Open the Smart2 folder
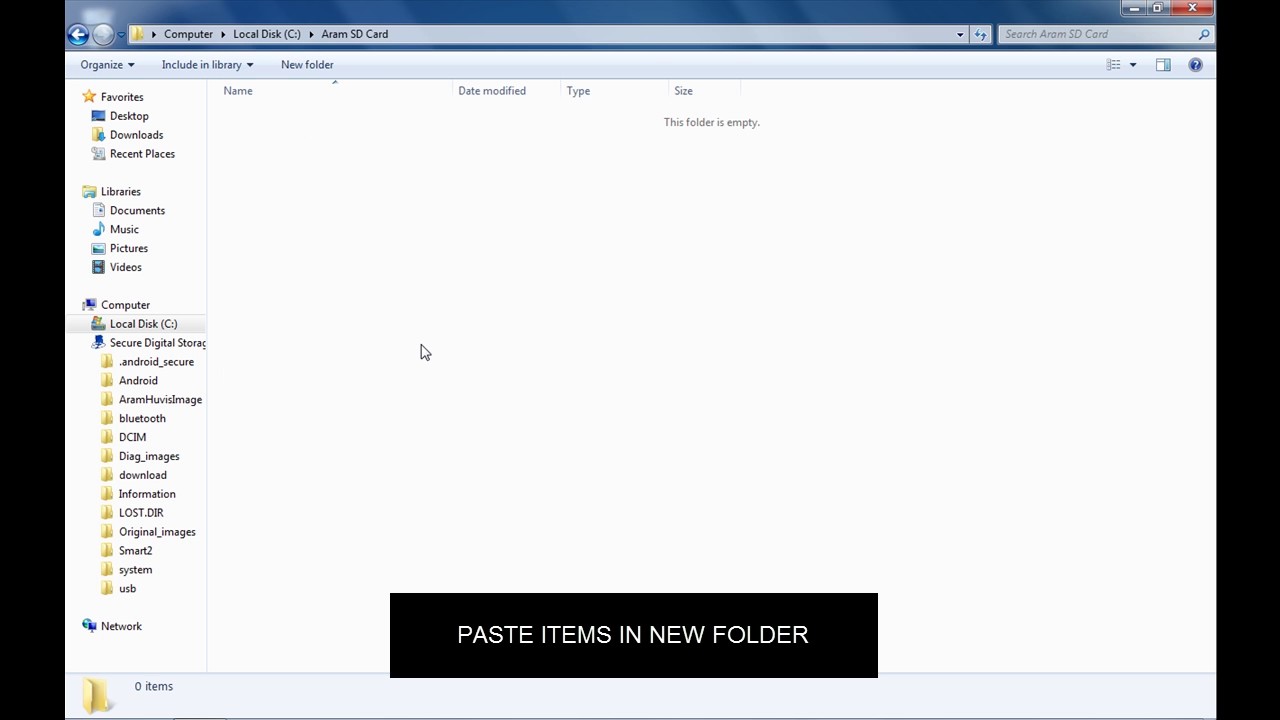The width and height of the screenshot is (1280, 720). 136,551
